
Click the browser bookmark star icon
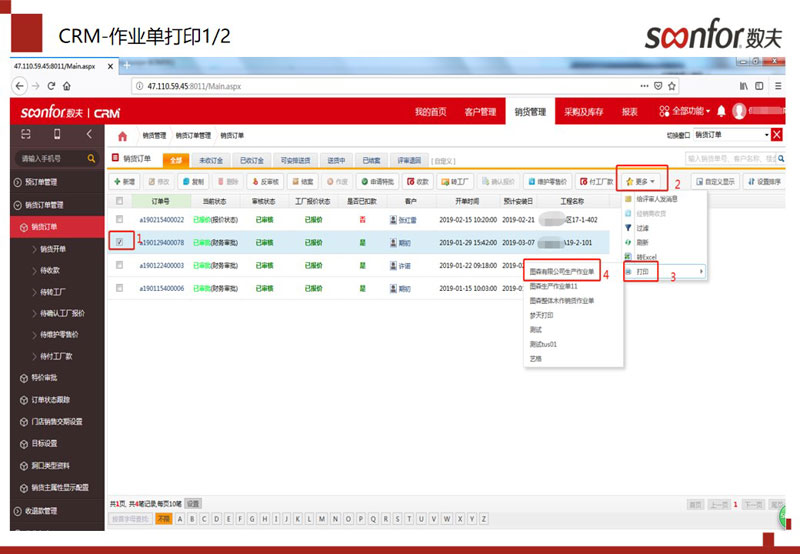click(x=672, y=86)
